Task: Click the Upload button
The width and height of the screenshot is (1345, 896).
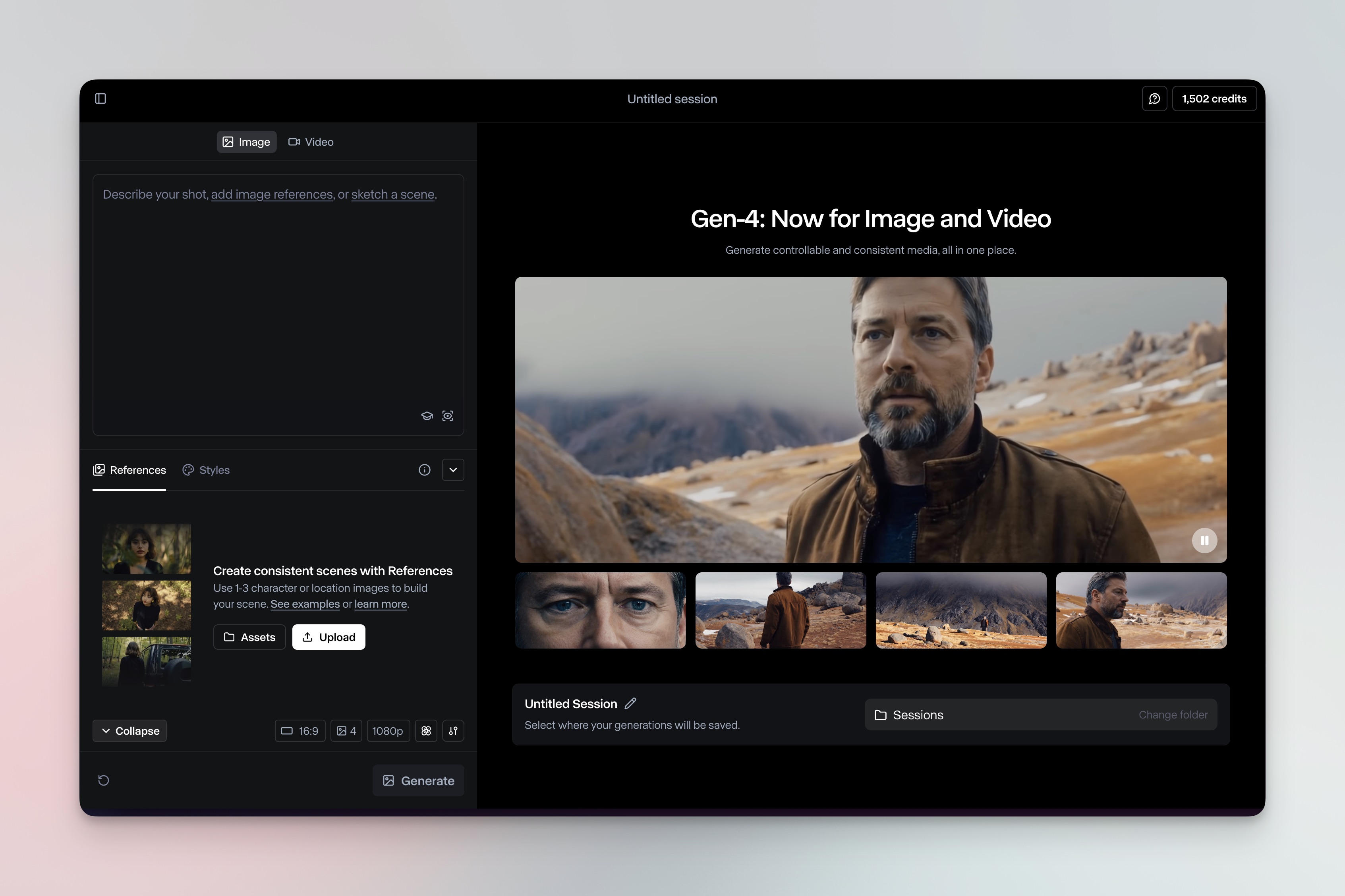Action: pos(329,637)
